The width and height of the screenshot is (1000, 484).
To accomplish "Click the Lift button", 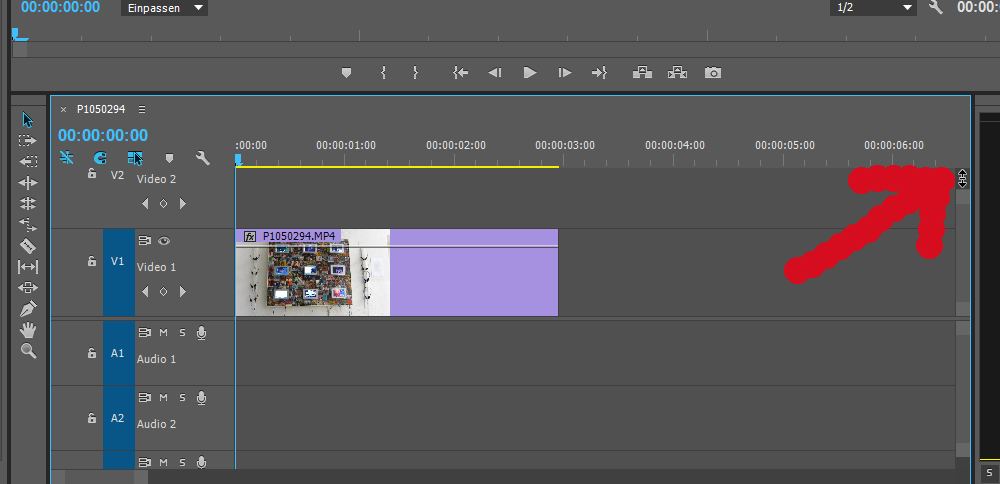I will 642,73.
